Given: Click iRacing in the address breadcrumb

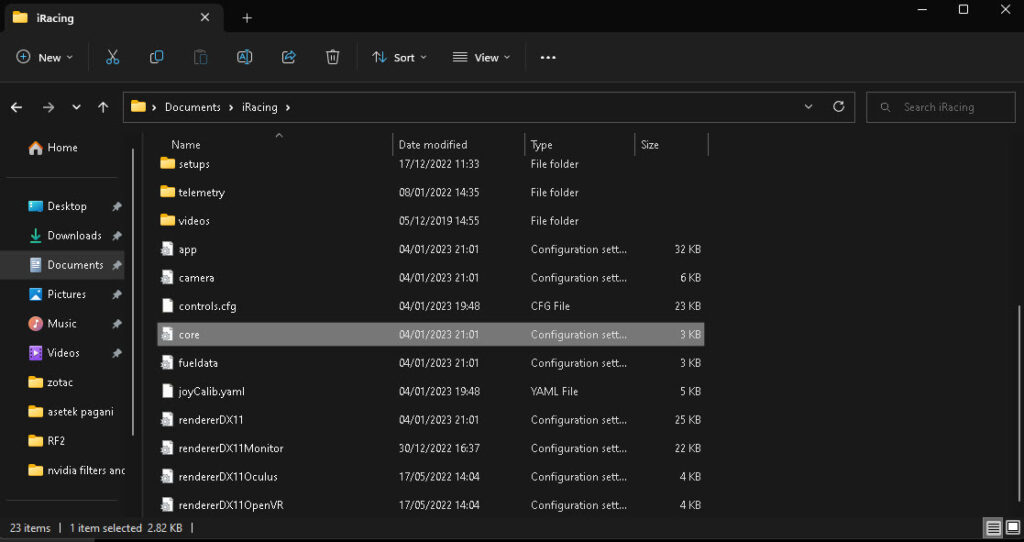Looking at the screenshot, I should point(260,107).
